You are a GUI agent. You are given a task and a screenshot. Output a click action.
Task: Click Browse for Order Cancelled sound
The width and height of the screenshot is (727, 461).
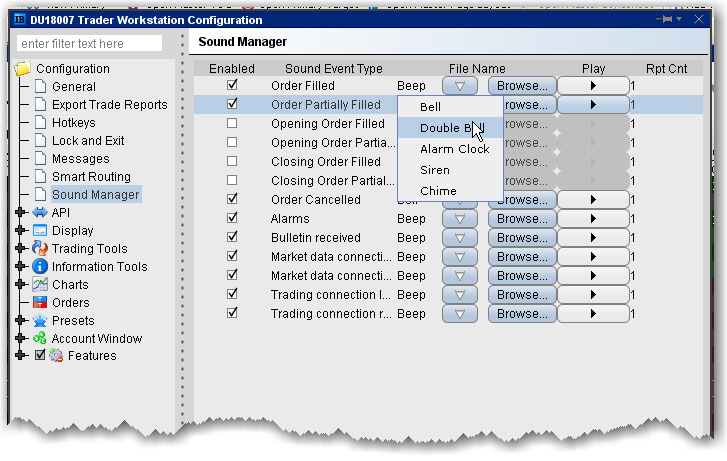pos(521,200)
